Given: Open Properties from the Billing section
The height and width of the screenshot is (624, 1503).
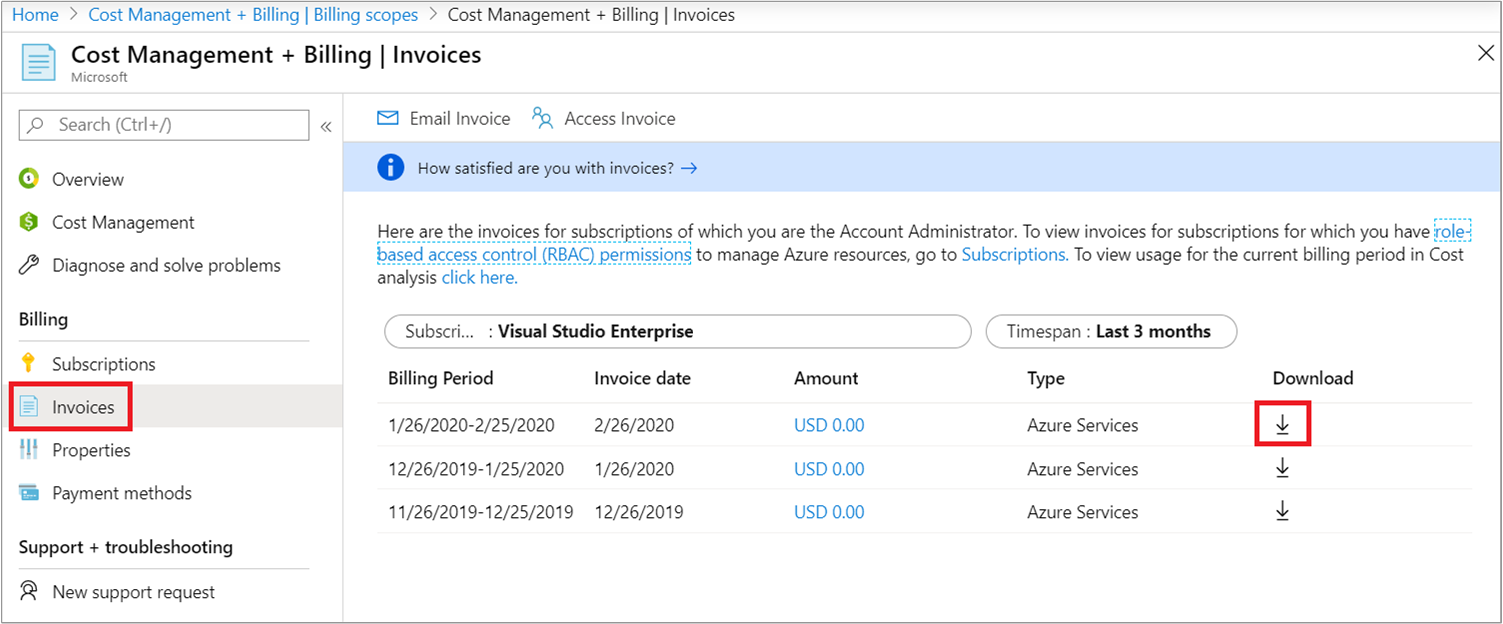Looking at the screenshot, I should (x=91, y=450).
